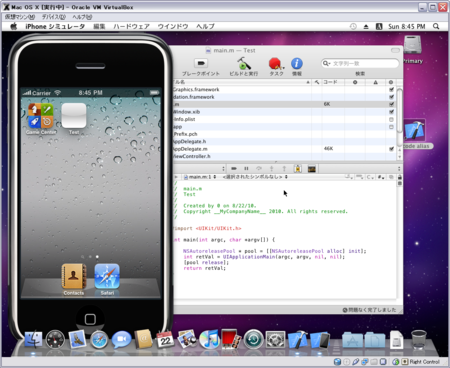Click the Xcode icon in the Dock
450x368 pixels.
tap(297, 340)
